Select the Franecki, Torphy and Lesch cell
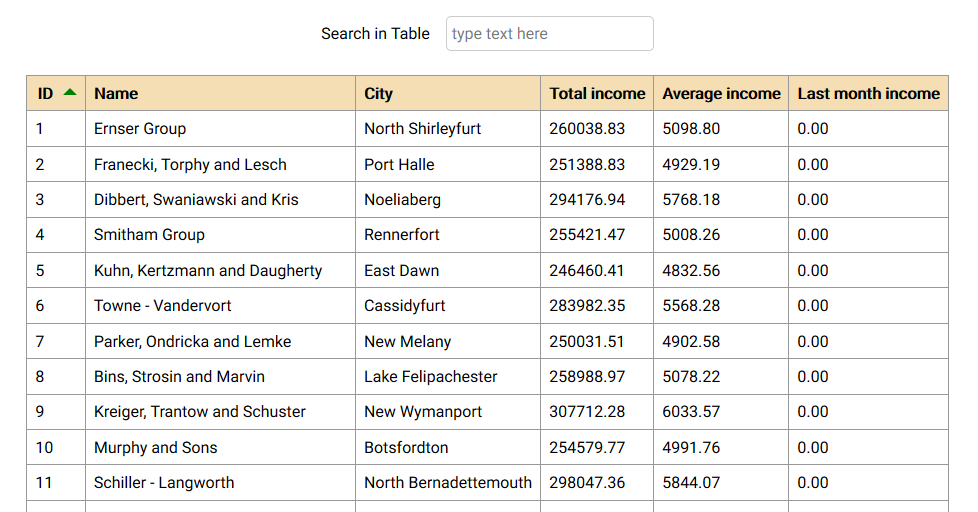 point(220,164)
